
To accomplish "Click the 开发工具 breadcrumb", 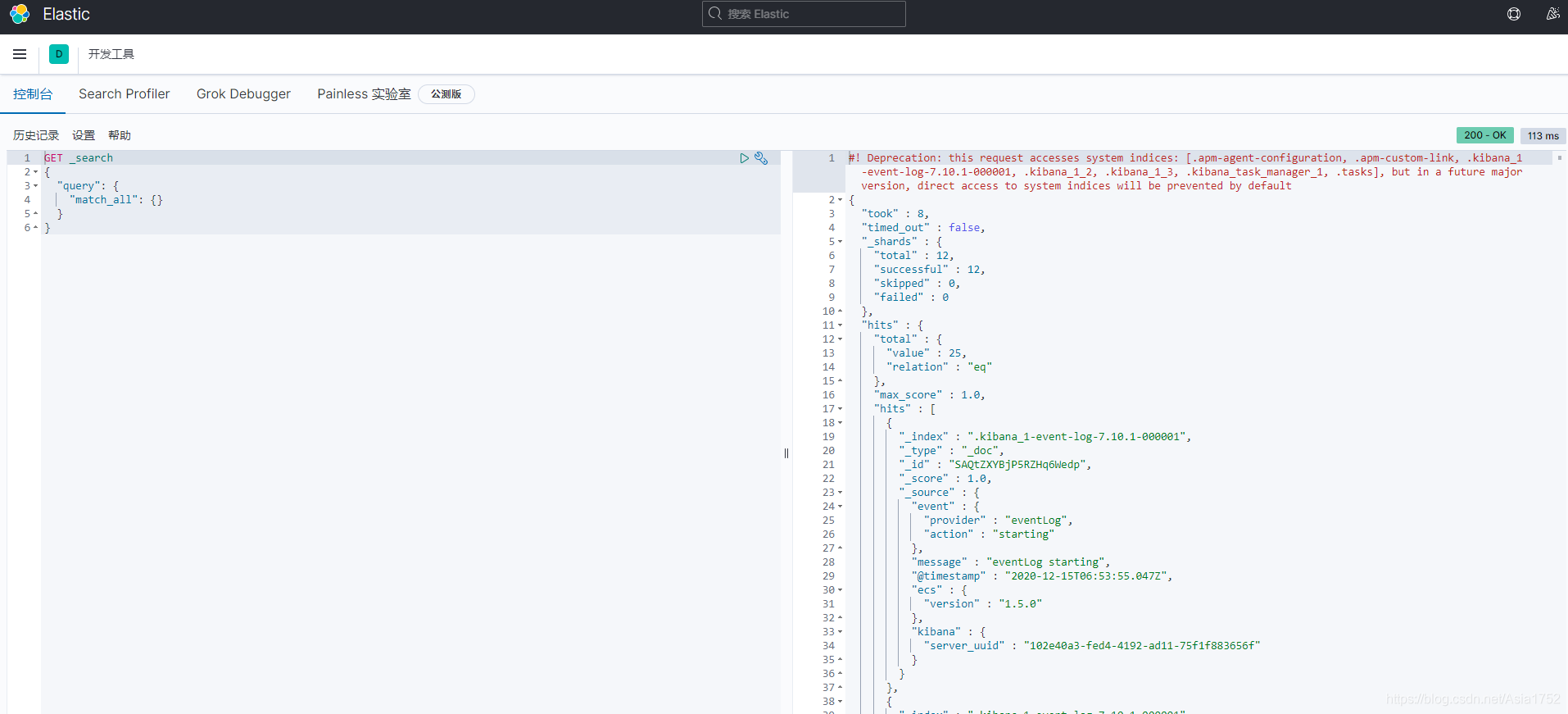I will point(111,54).
